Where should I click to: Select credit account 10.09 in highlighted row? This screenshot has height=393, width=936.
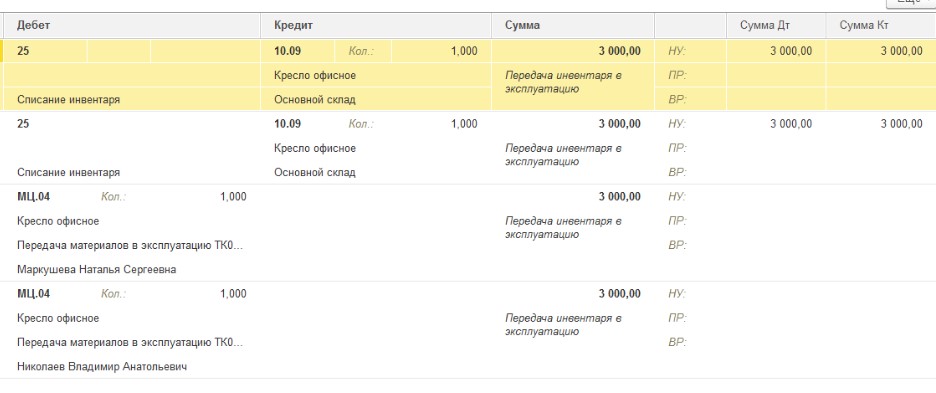click(288, 51)
